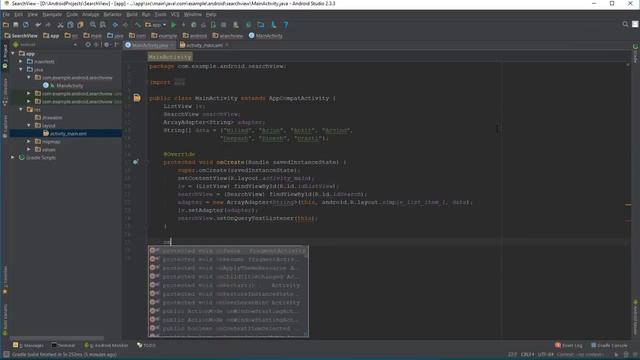Click the Search Everywhere magnifier icon

(x=625, y=24)
